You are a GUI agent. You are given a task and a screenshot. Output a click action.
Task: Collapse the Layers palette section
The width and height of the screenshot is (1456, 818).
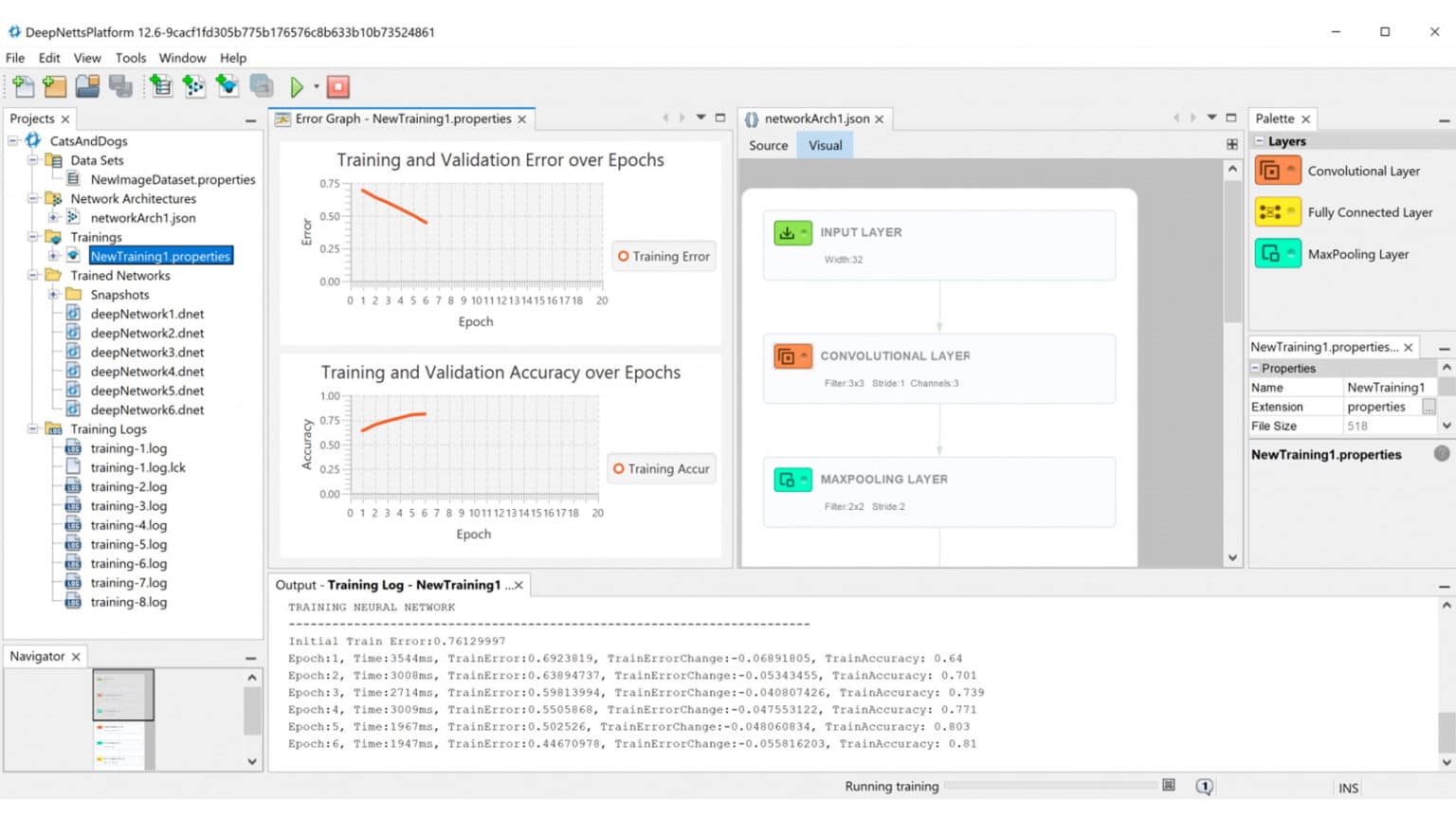coord(1260,141)
